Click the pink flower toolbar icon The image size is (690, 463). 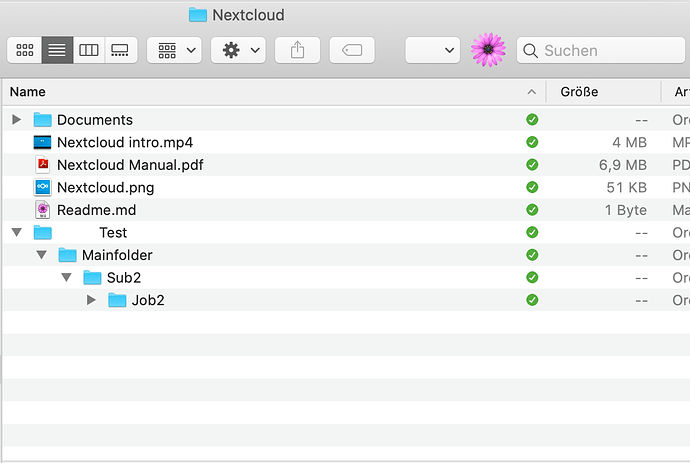pyautogui.click(x=488, y=50)
